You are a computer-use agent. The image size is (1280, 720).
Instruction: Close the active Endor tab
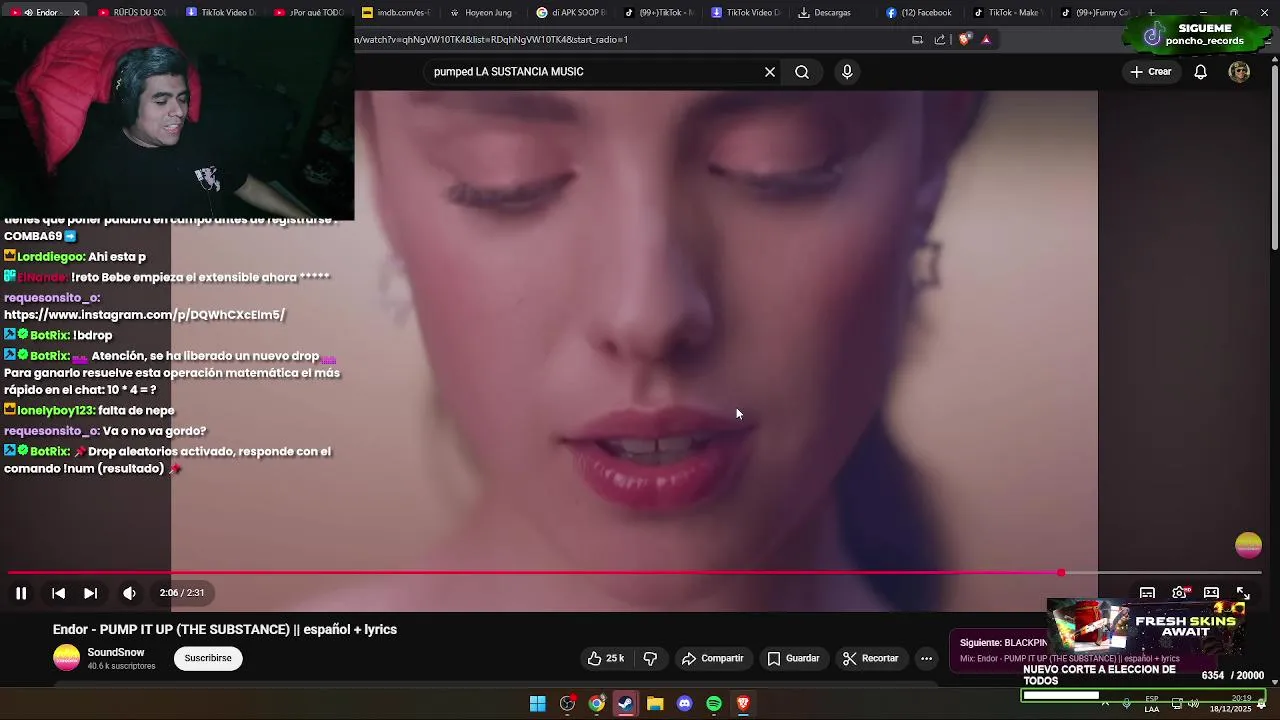click(76, 13)
